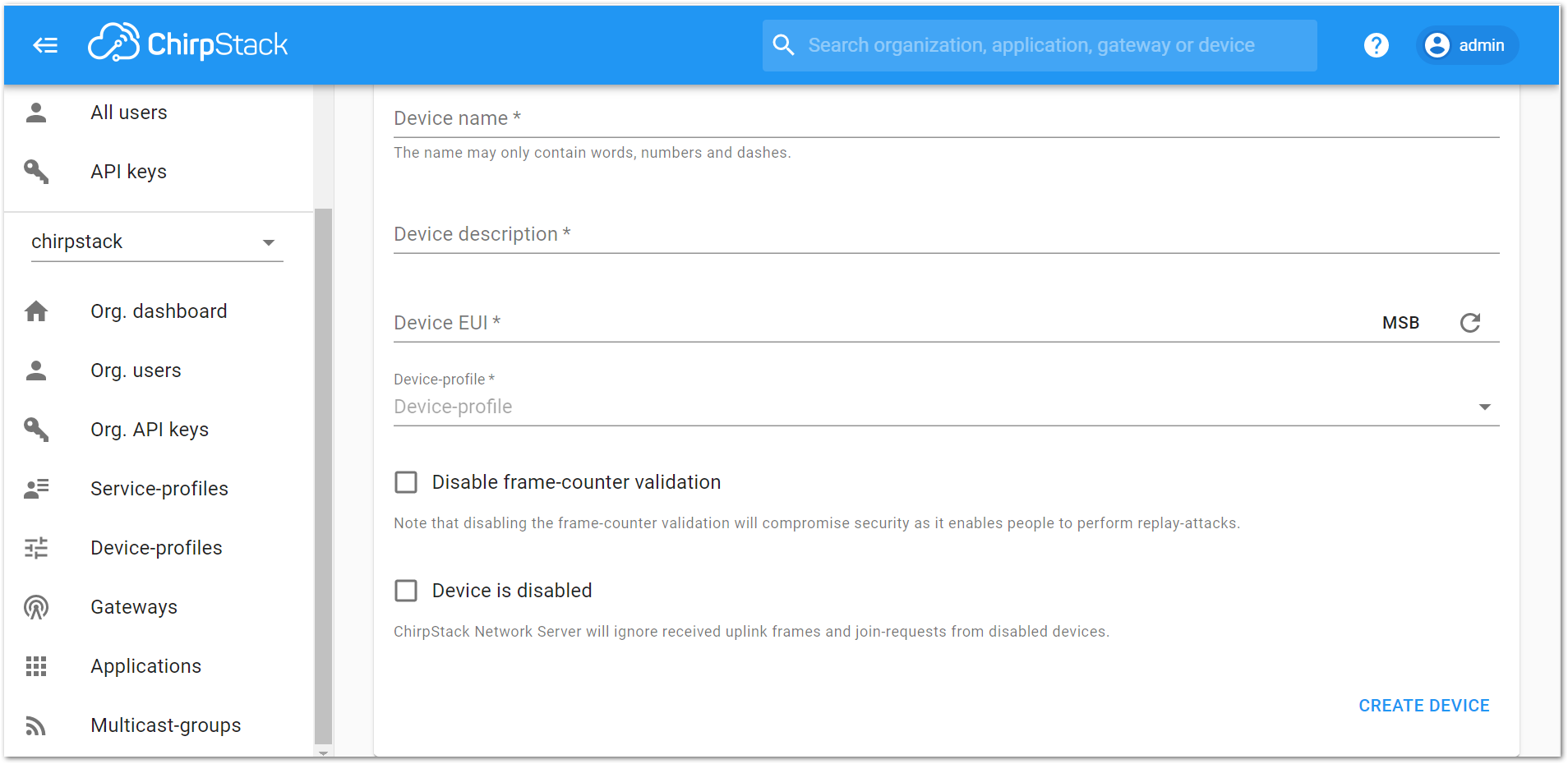This screenshot has width=1568, height=764.
Task: Click the Service-profiles icon
Action: pyautogui.click(x=36, y=489)
